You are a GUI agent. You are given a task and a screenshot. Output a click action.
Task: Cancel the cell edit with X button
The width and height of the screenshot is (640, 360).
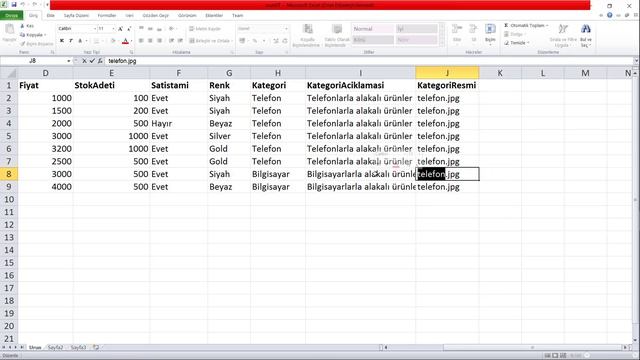pos(84,61)
